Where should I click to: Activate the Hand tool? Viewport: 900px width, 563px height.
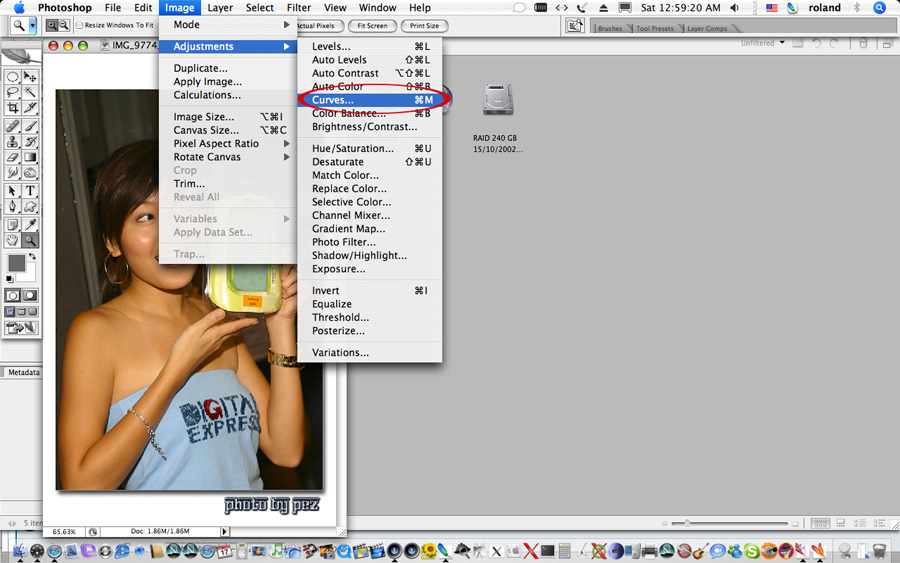pos(13,241)
